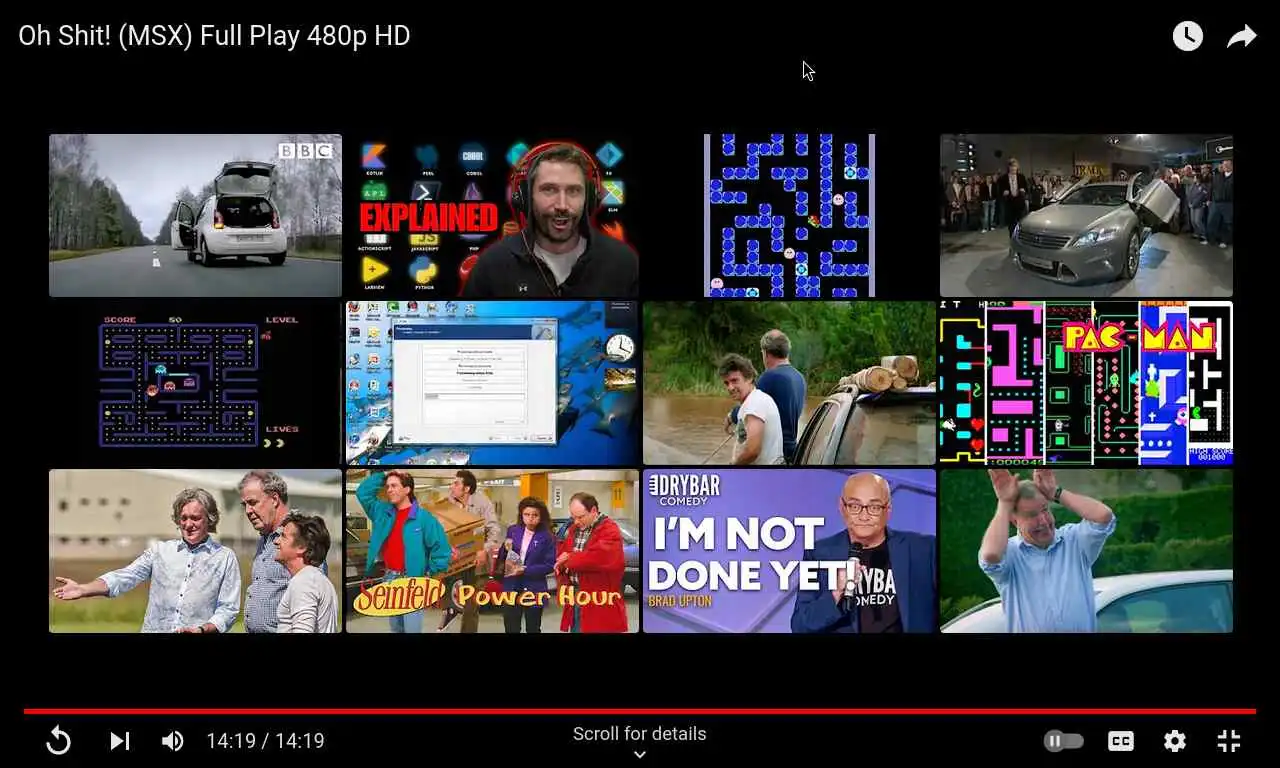1280x768 pixels.
Task: Open the Seinfeld Power Hour thumbnail
Action: (x=492, y=551)
